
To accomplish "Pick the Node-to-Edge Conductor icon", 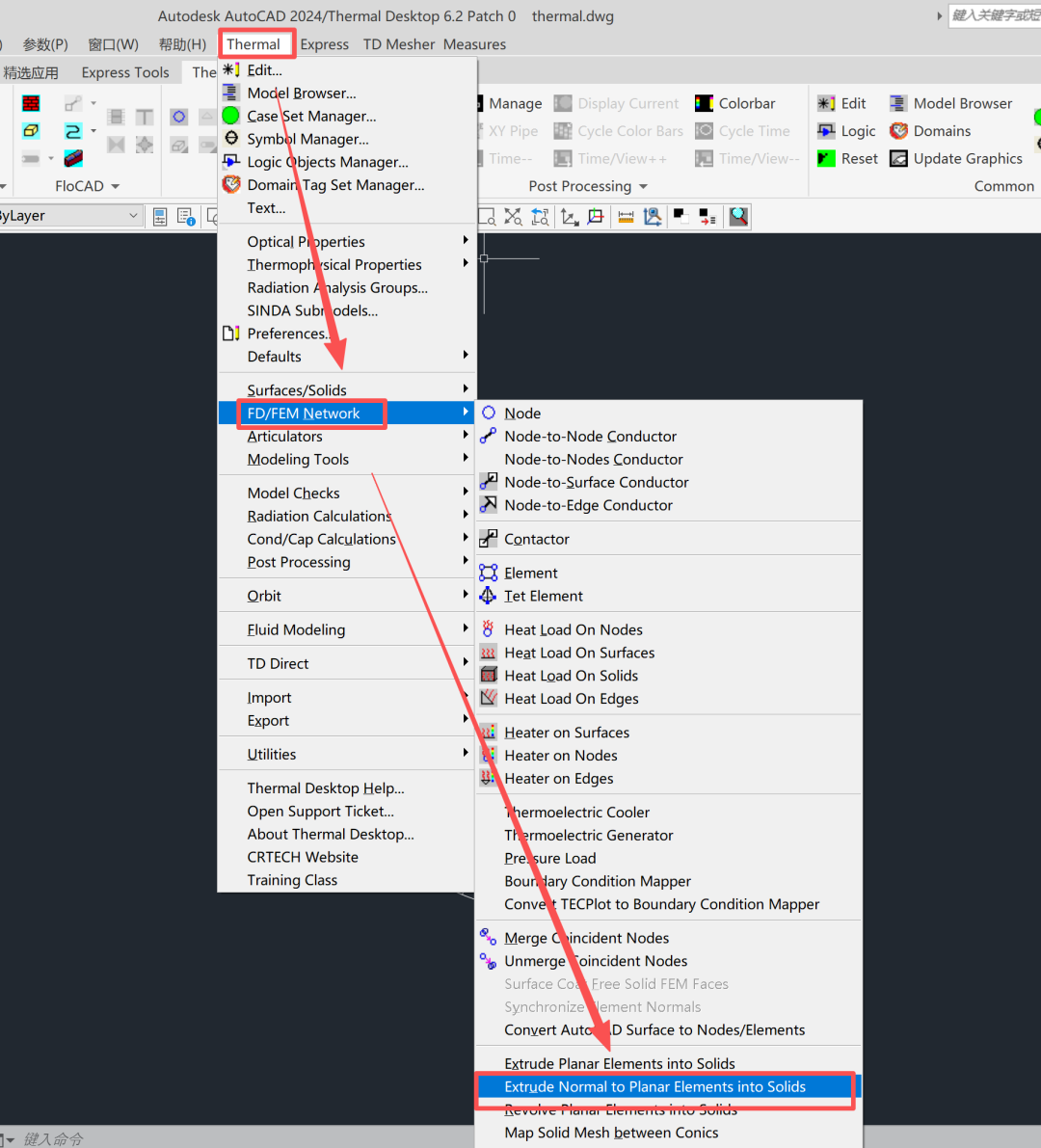I will (x=489, y=504).
